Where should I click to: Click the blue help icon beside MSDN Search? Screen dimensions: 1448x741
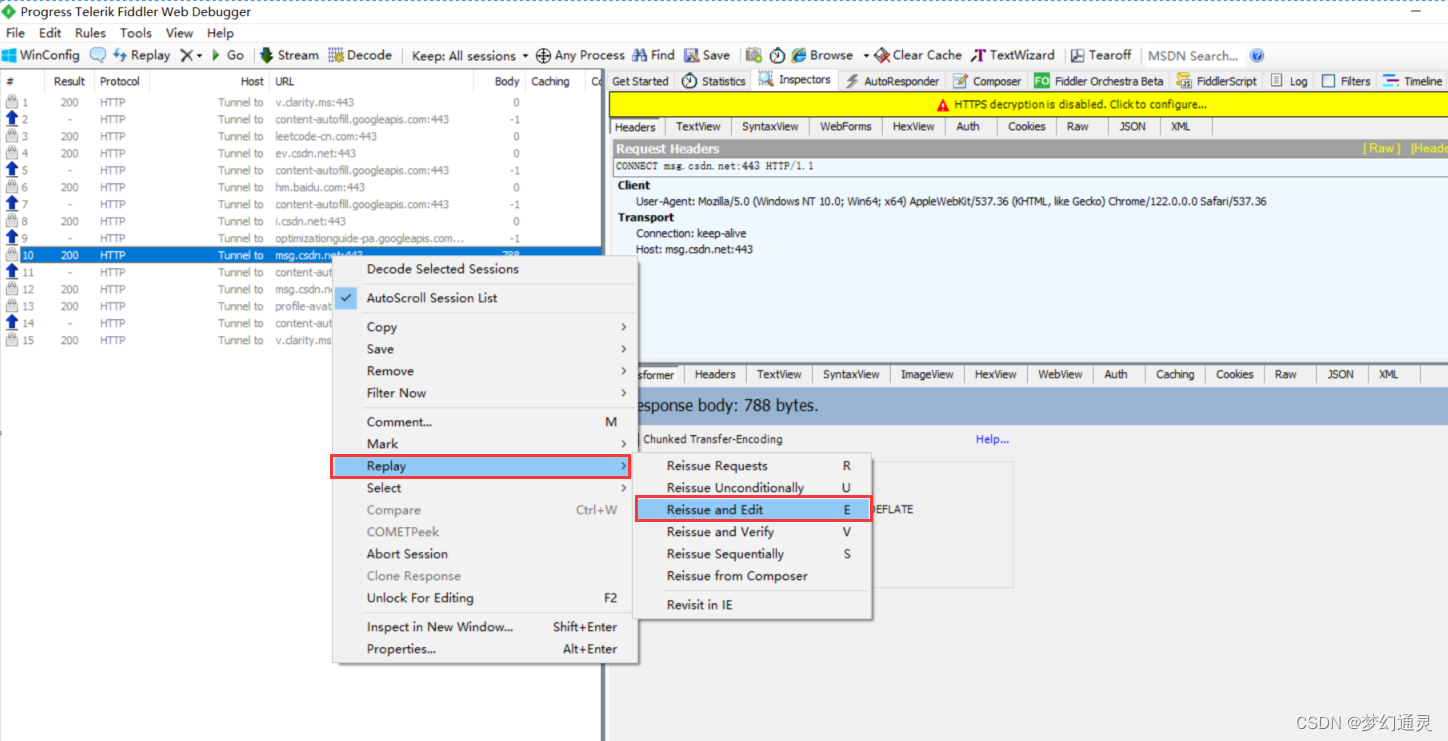click(x=1257, y=56)
